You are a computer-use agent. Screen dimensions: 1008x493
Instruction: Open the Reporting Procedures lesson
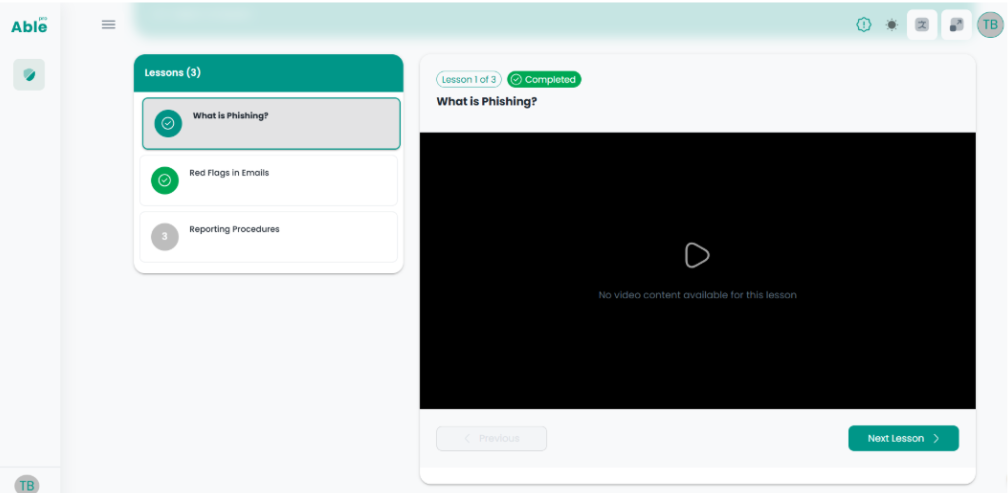269,237
